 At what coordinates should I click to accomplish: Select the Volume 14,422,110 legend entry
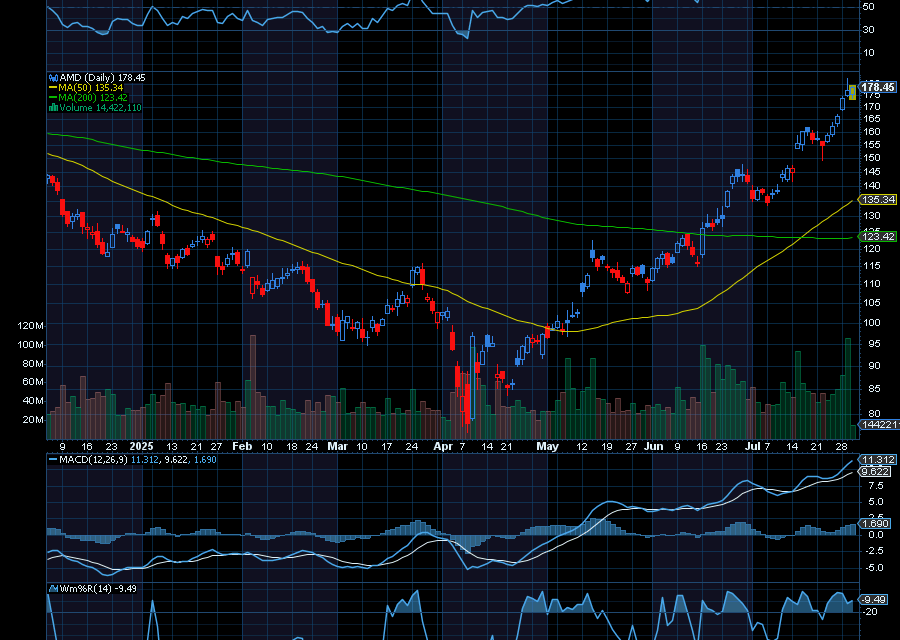click(x=100, y=107)
